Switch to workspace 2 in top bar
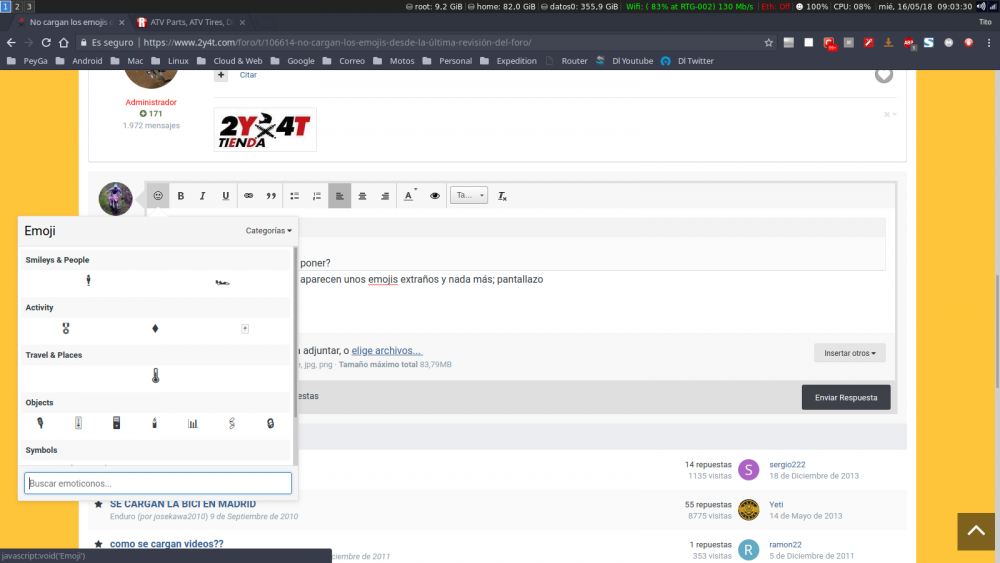Viewport: 1000px width, 563px height. click(17, 6)
